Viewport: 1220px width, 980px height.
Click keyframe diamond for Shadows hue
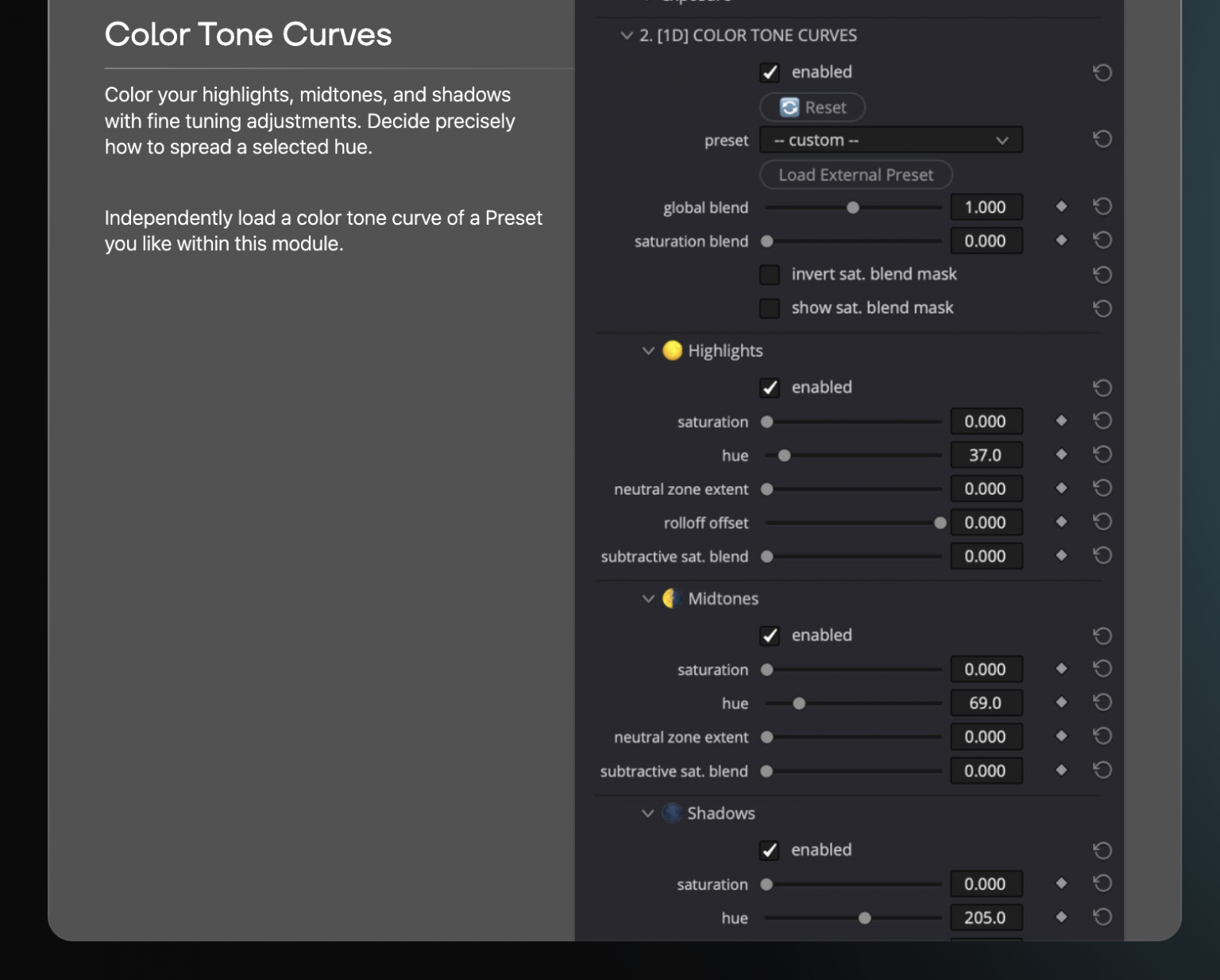pos(1061,917)
